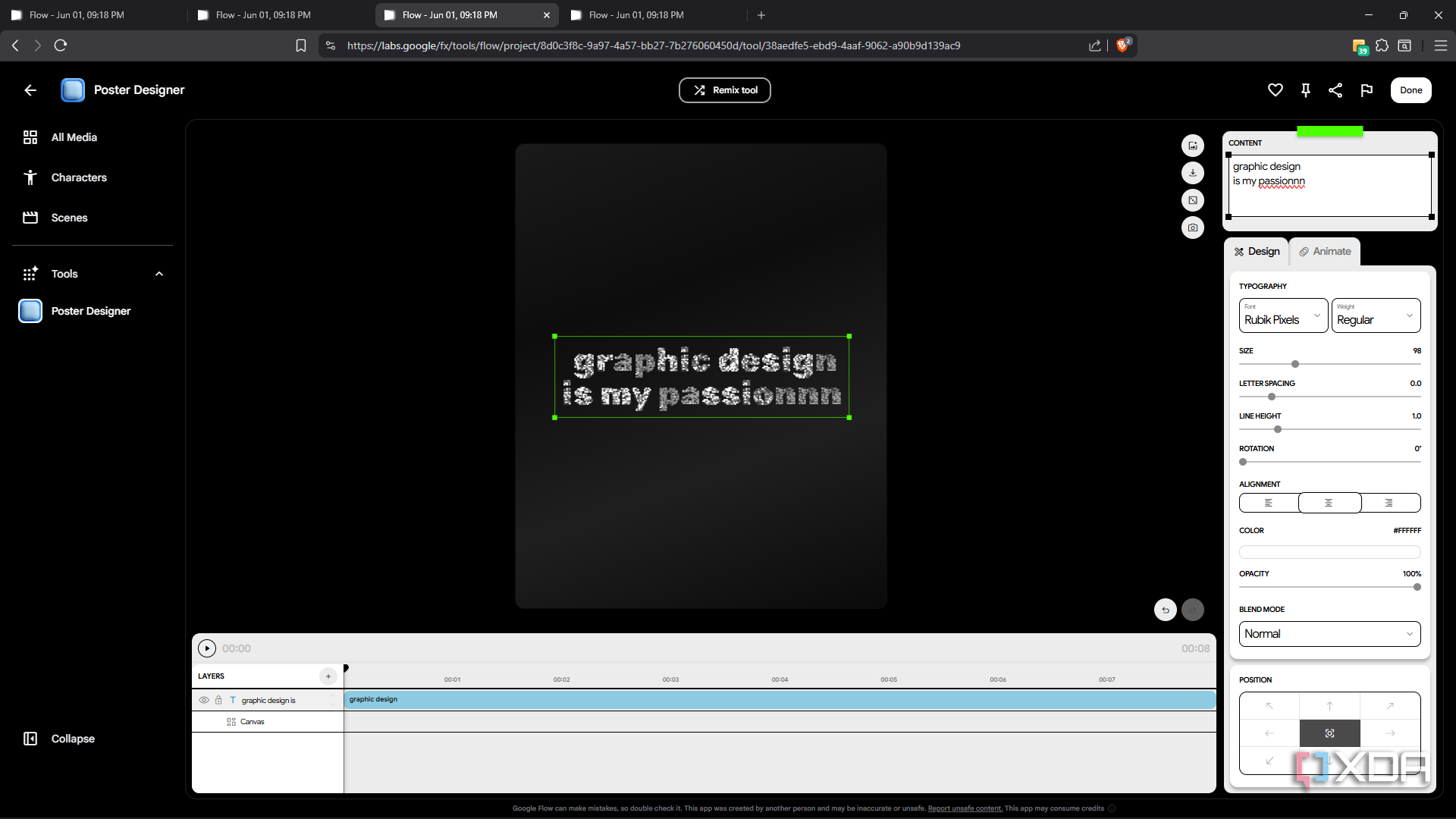Set text alignment to right

pyautogui.click(x=1390, y=503)
